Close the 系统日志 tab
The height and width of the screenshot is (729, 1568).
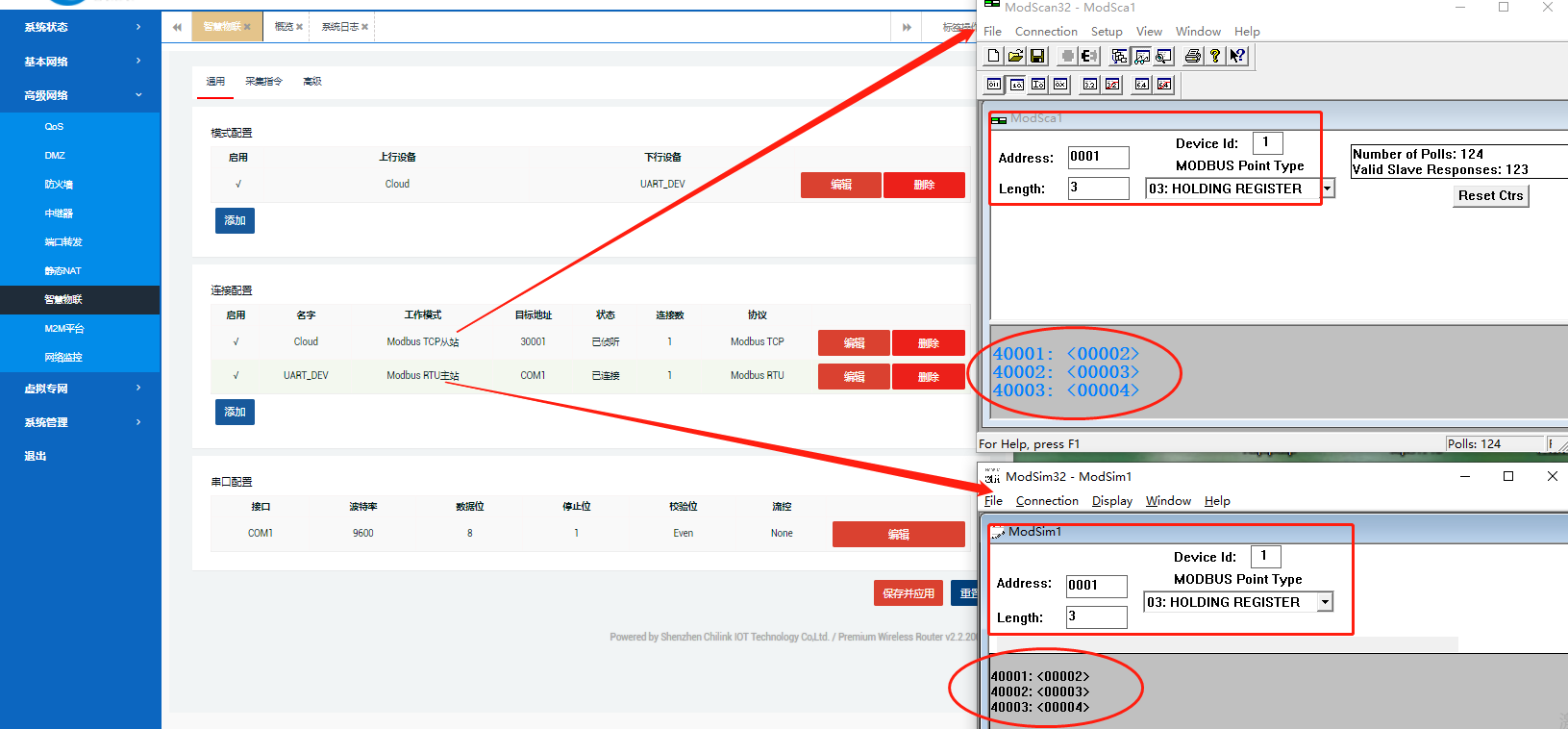(365, 27)
